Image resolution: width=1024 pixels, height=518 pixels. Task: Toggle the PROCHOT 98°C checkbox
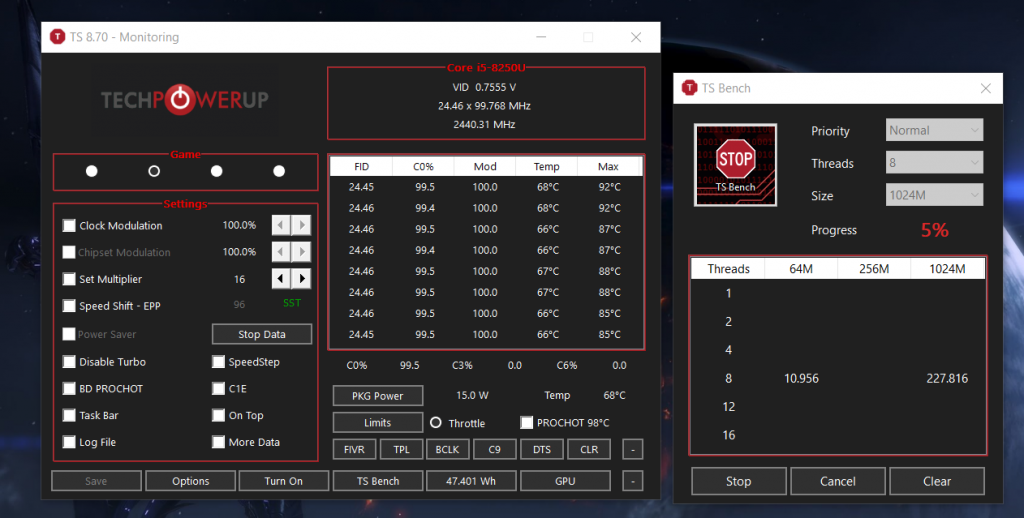pos(526,423)
